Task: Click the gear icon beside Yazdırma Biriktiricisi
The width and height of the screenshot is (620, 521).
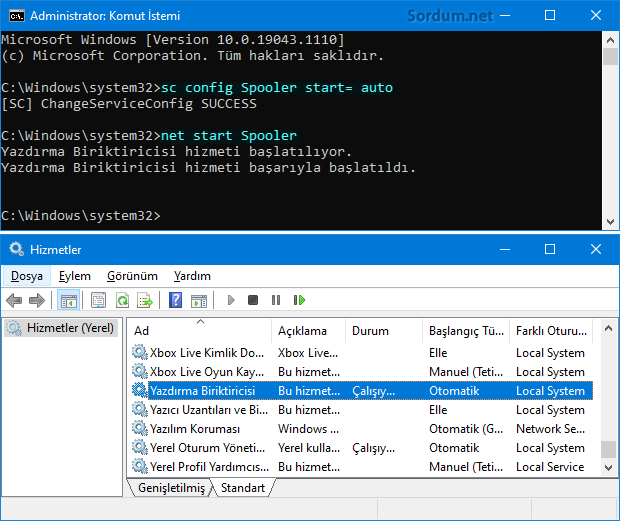Action: 140,390
